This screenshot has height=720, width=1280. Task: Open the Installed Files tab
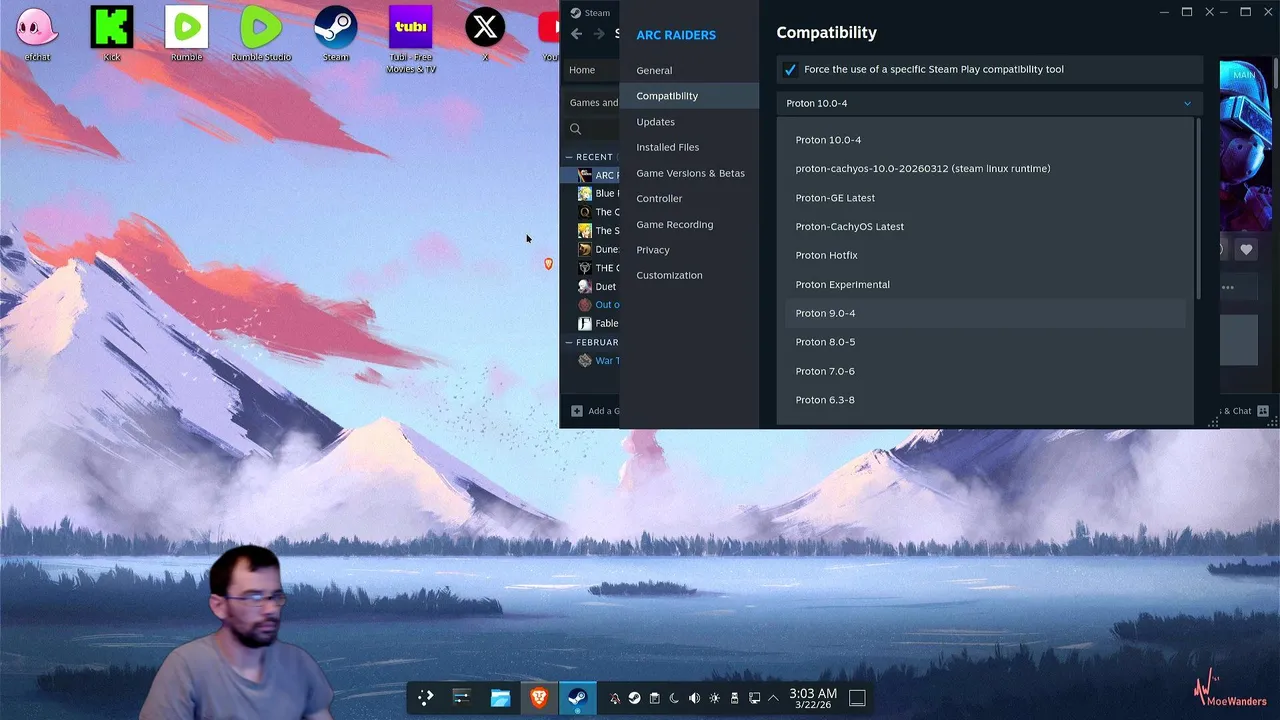pos(689,147)
